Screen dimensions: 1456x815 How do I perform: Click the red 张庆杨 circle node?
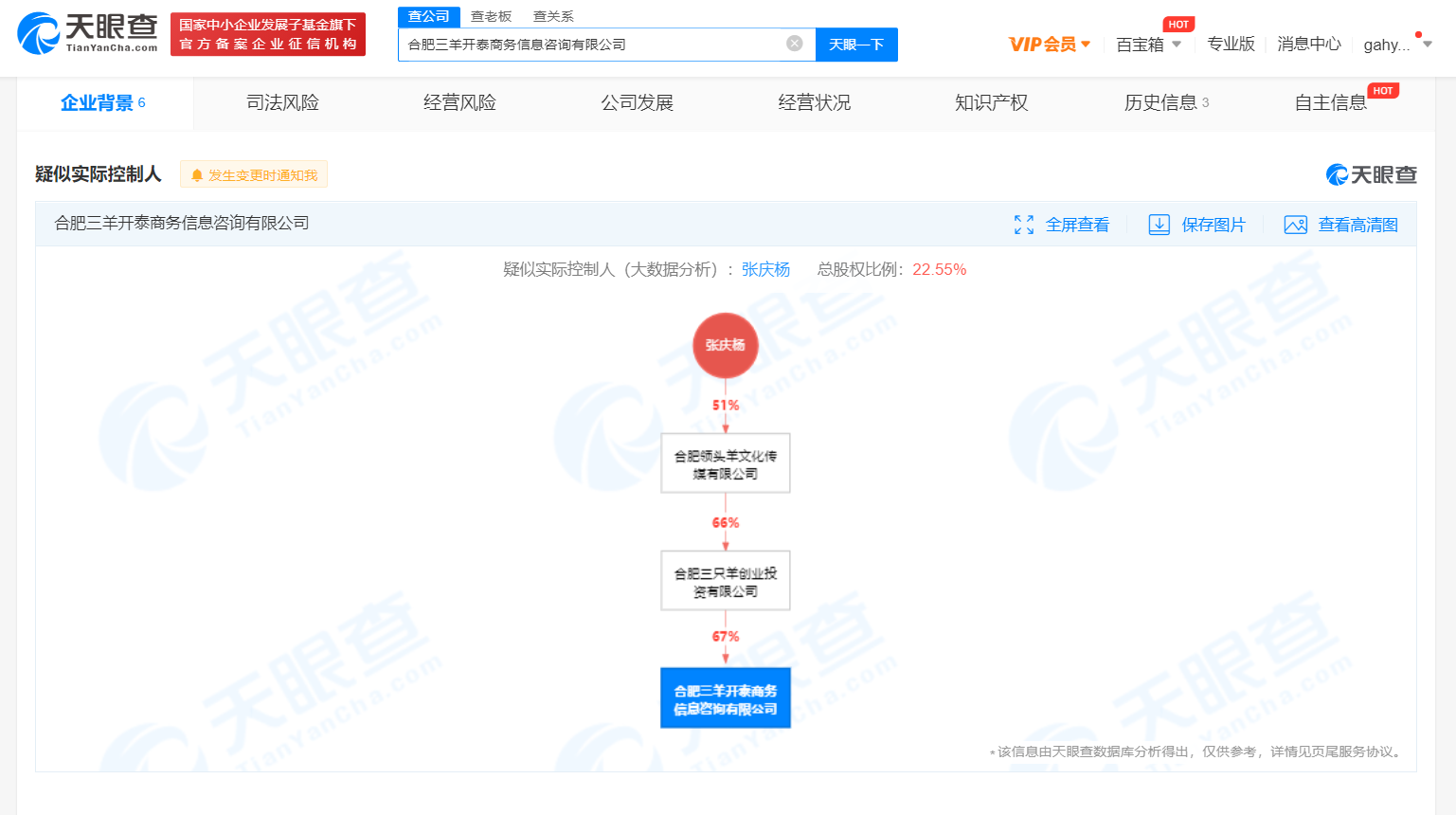(726, 345)
